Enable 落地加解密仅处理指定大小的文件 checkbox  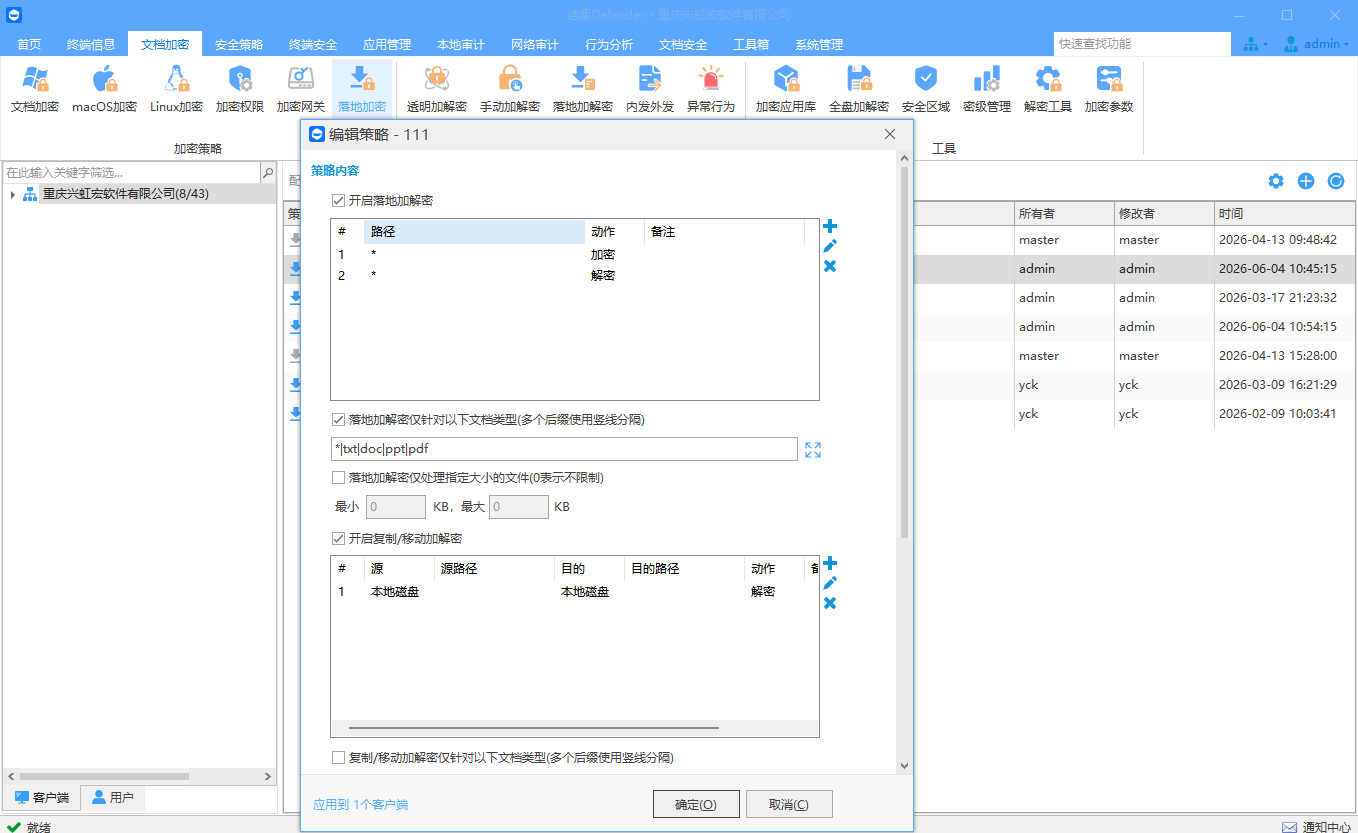pyautogui.click(x=339, y=478)
